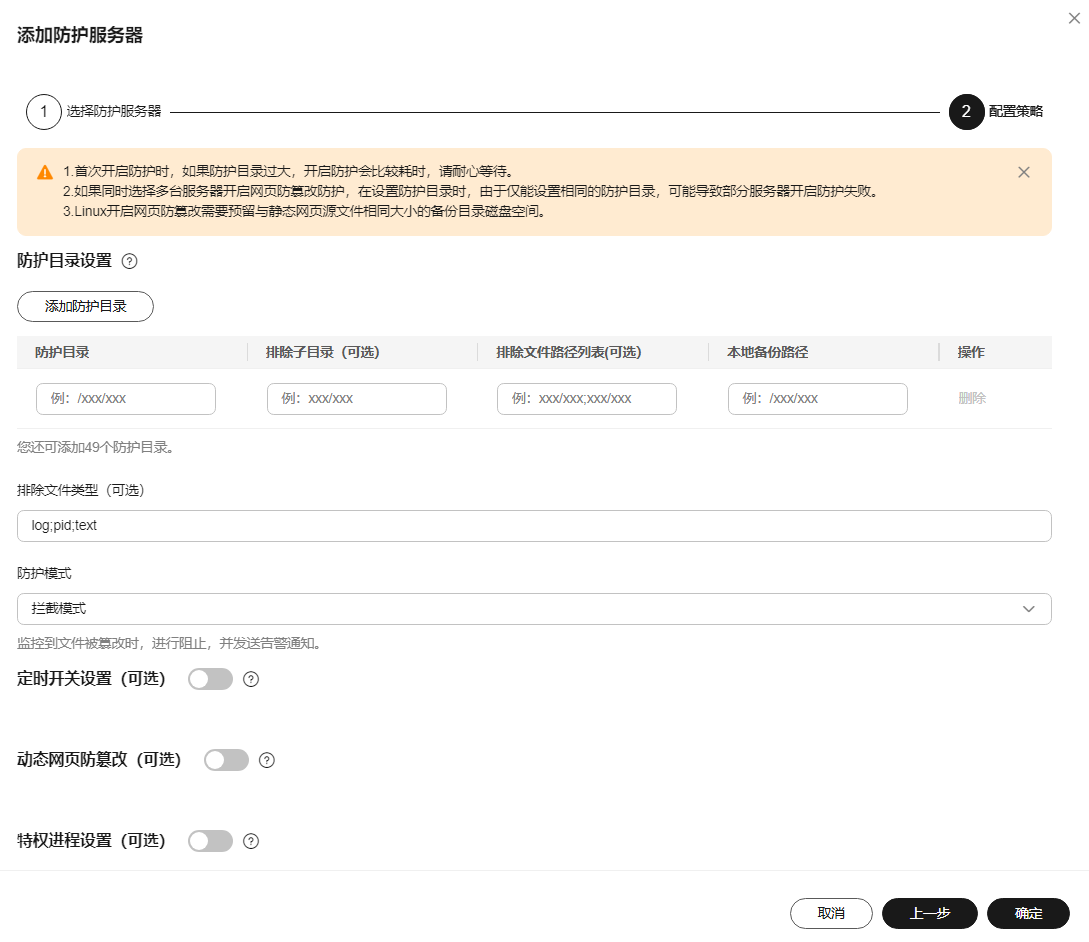Open help icon next to 定时开关设置

tap(251, 679)
